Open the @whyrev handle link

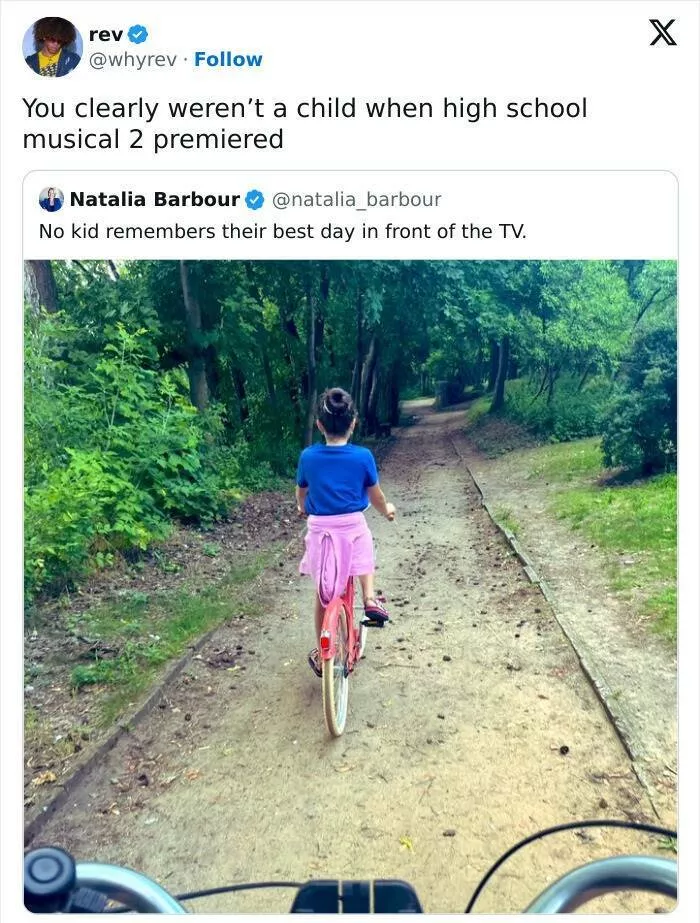click(132, 59)
